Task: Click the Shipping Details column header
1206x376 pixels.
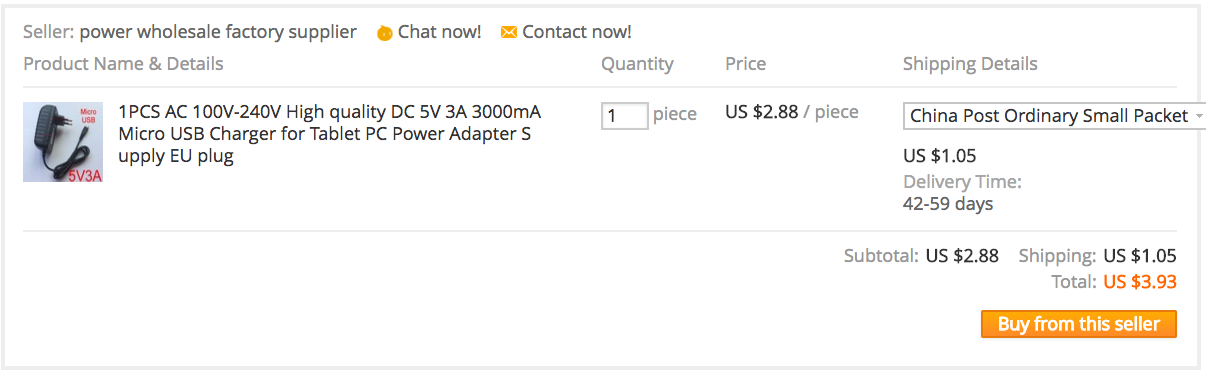Action: 970,64
